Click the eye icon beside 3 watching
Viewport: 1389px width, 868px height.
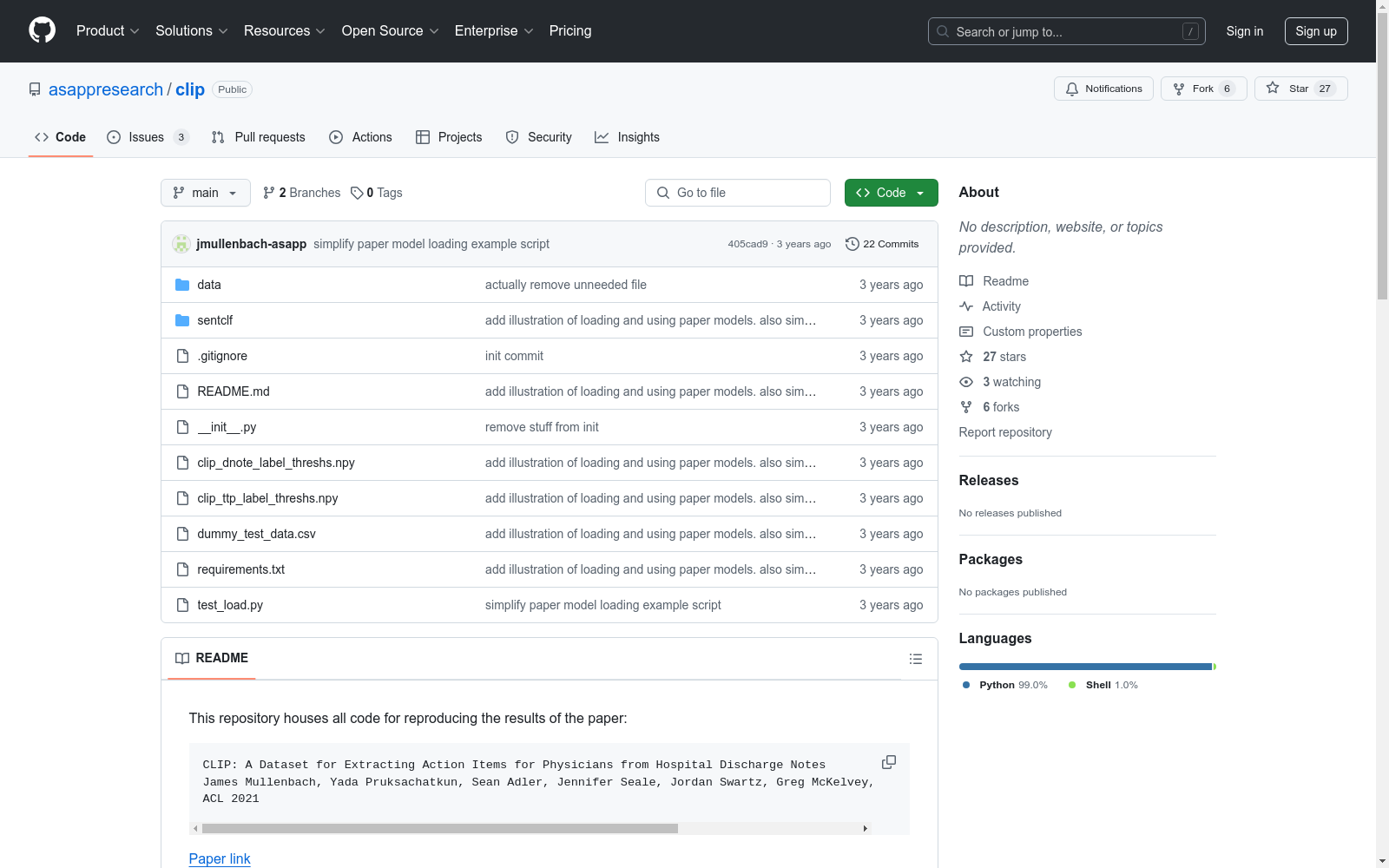966,382
